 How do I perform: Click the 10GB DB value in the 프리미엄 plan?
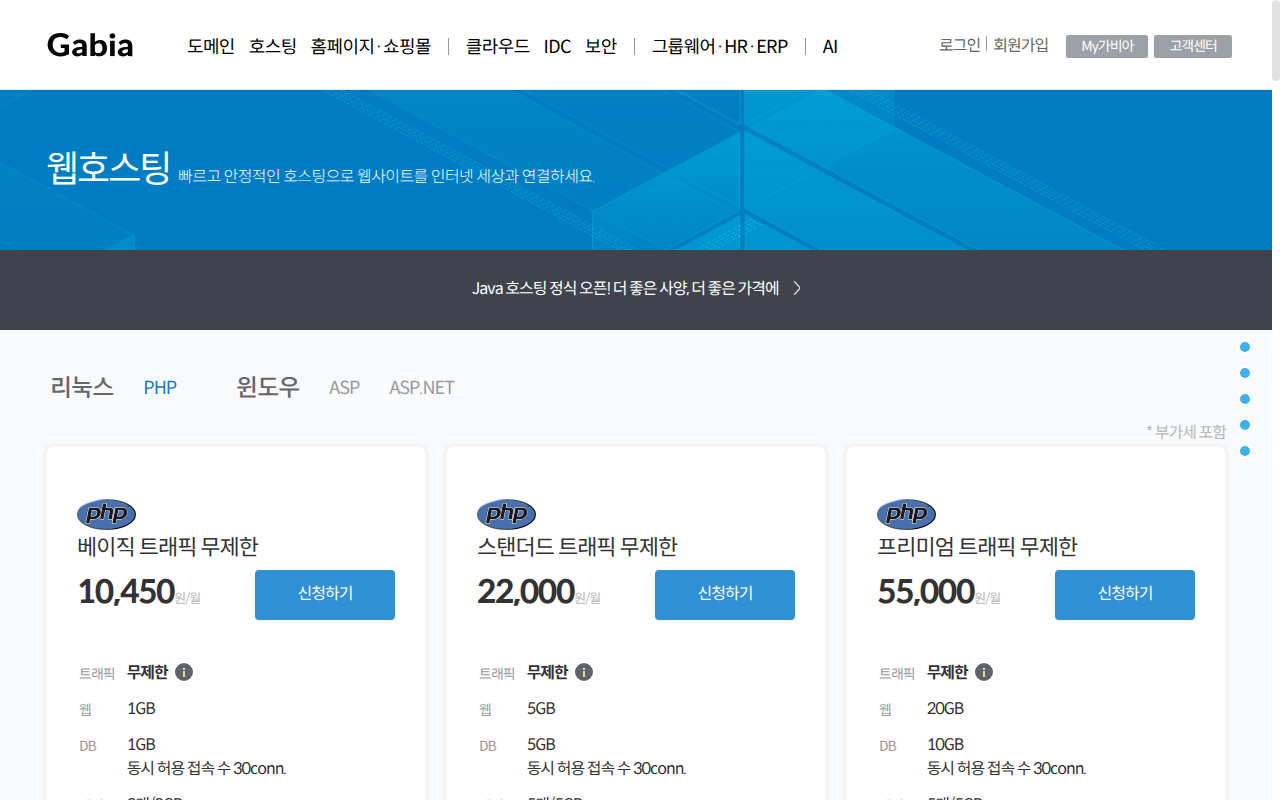point(946,745)
